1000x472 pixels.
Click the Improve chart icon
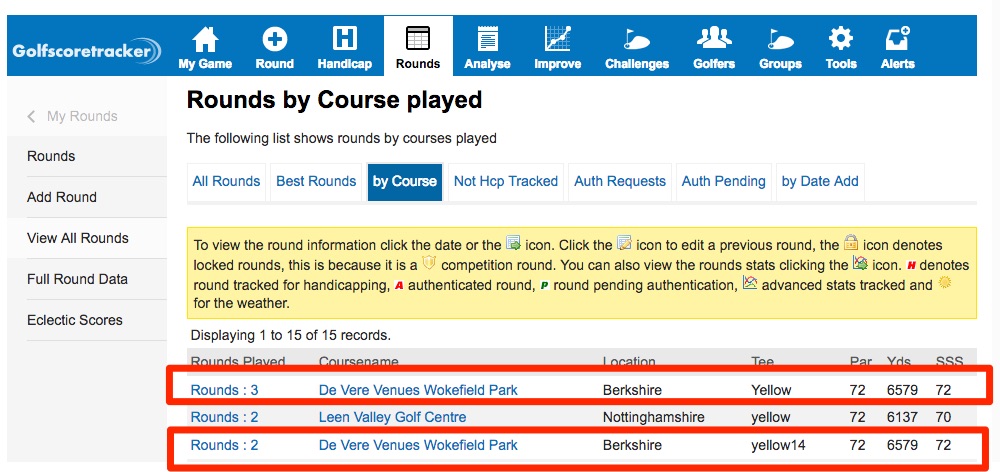(557, 39)
